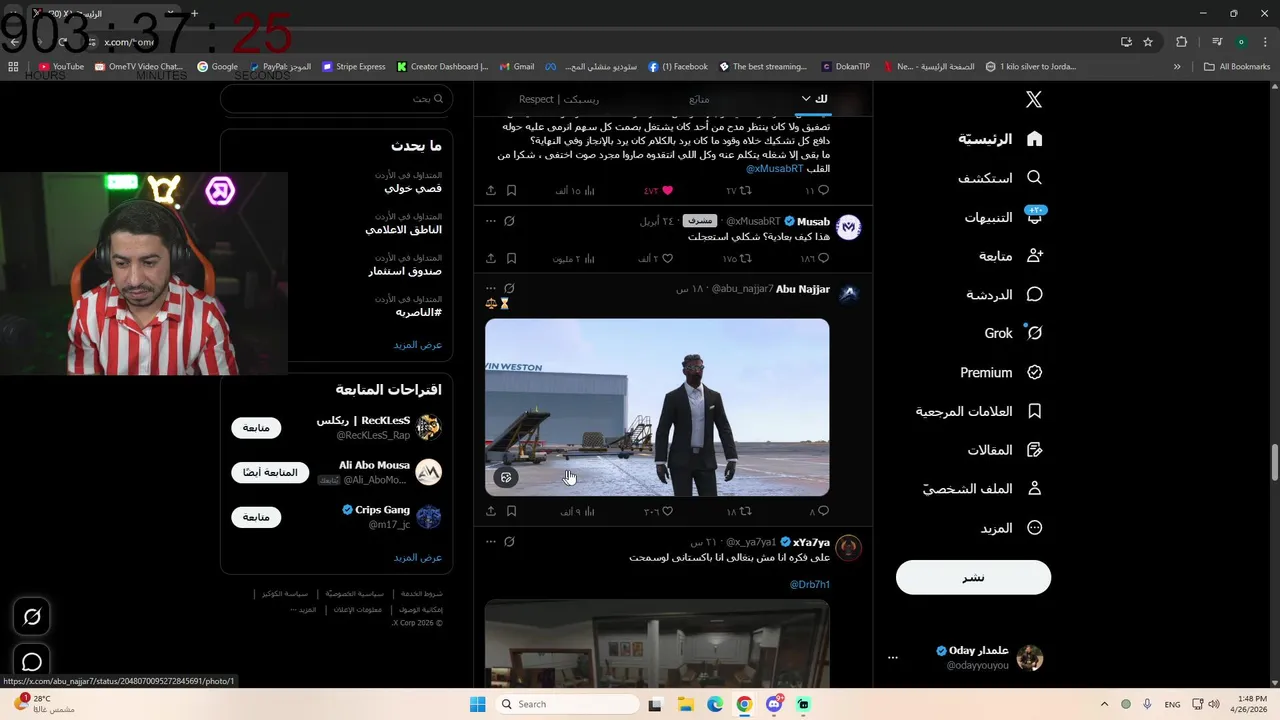The width and height of the screenshot is (1280, 720).
Task: Open المقالات articles in sidebar
Action: pos(1004,450)
